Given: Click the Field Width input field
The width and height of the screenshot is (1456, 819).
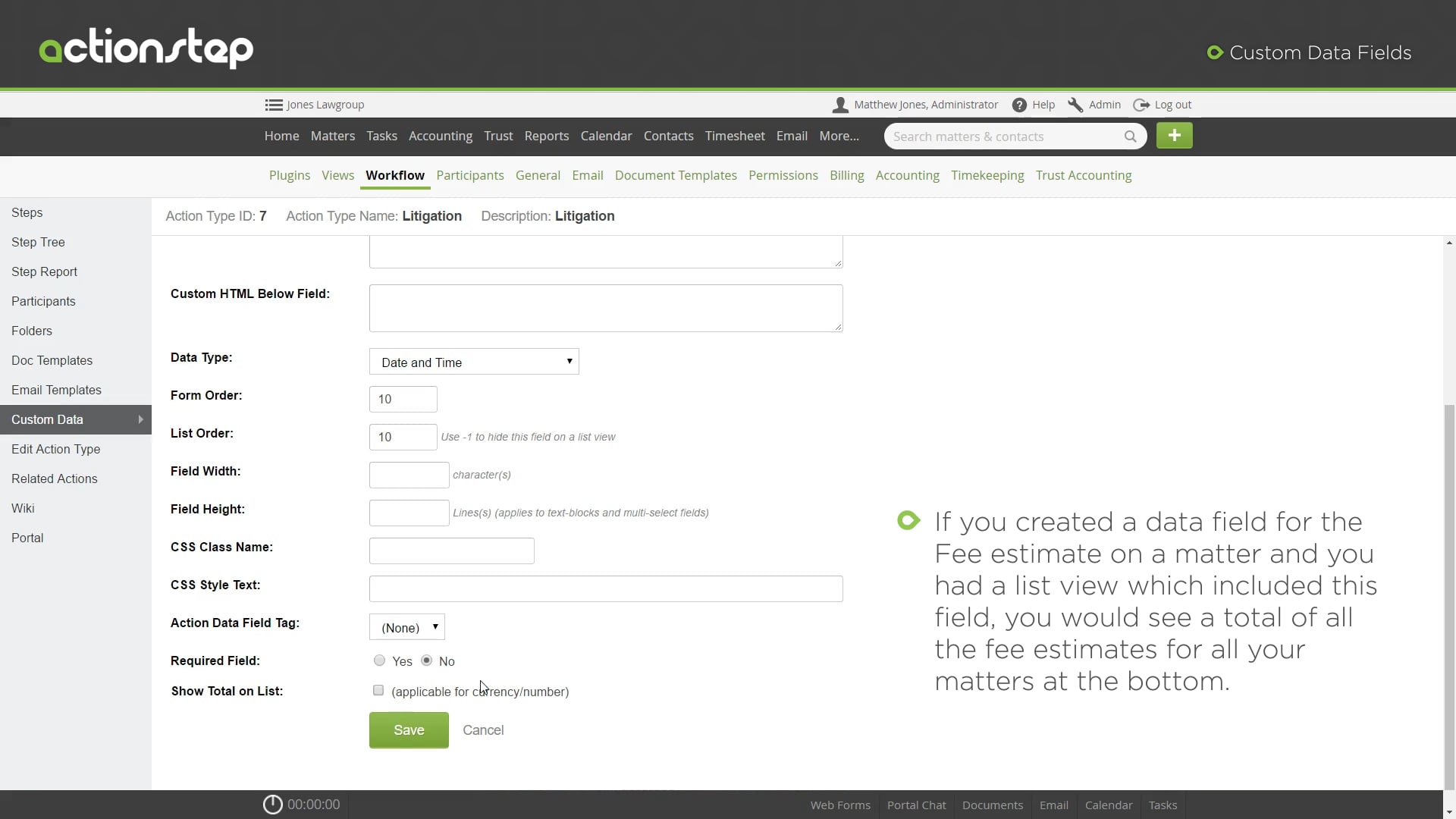Looking at the screenshot, I should coord(409,475).
